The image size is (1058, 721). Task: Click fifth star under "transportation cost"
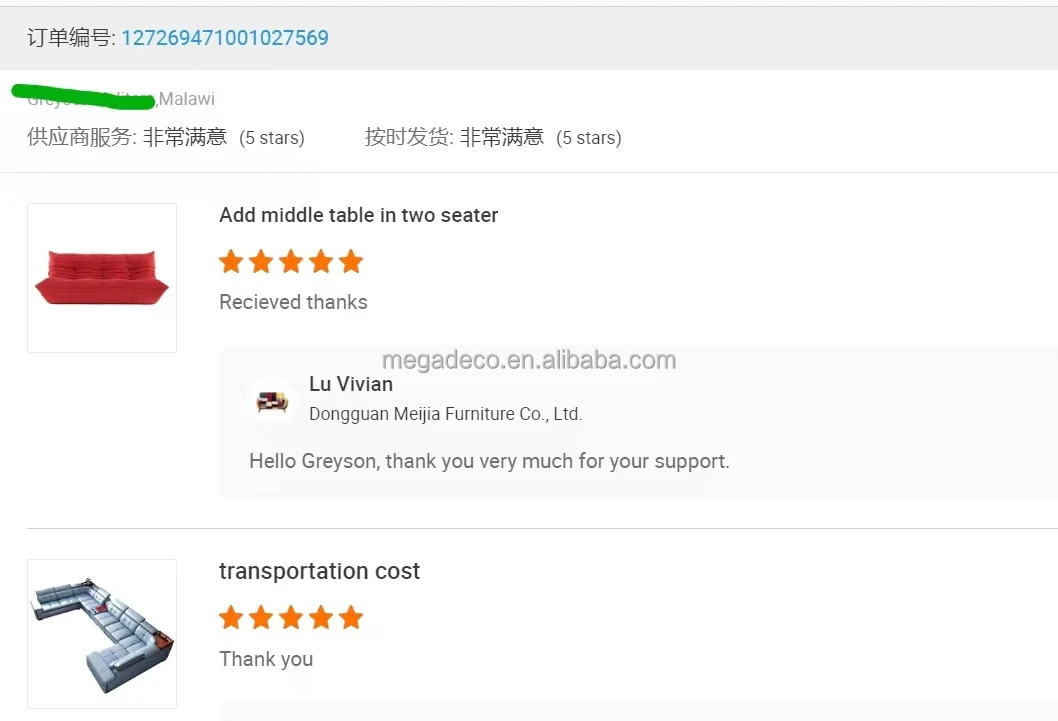(350, 618)
